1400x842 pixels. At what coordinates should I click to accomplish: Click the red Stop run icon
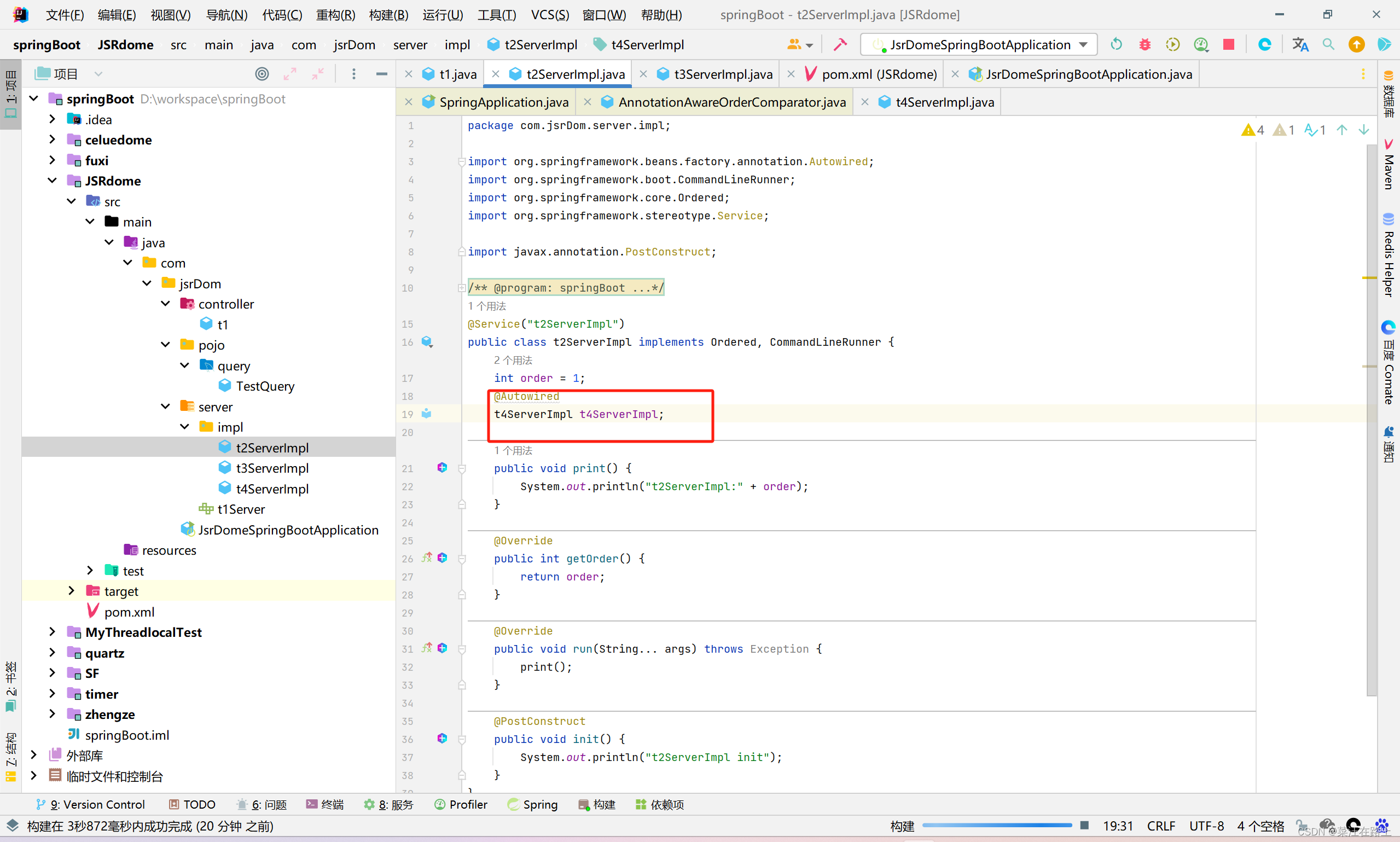click(x=1229, y=44)
